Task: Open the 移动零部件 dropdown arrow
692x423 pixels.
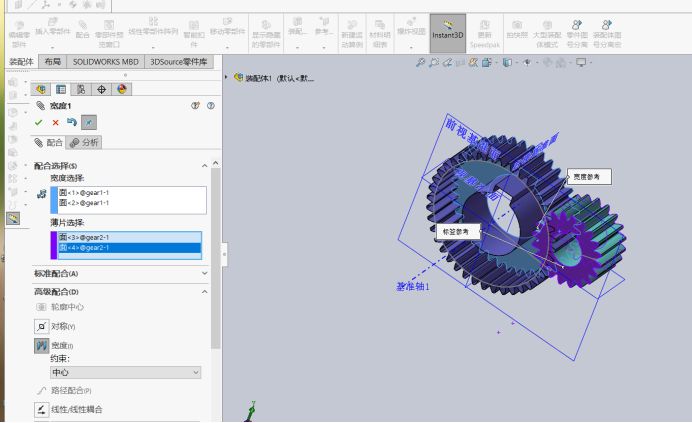Action: [227, 47]
